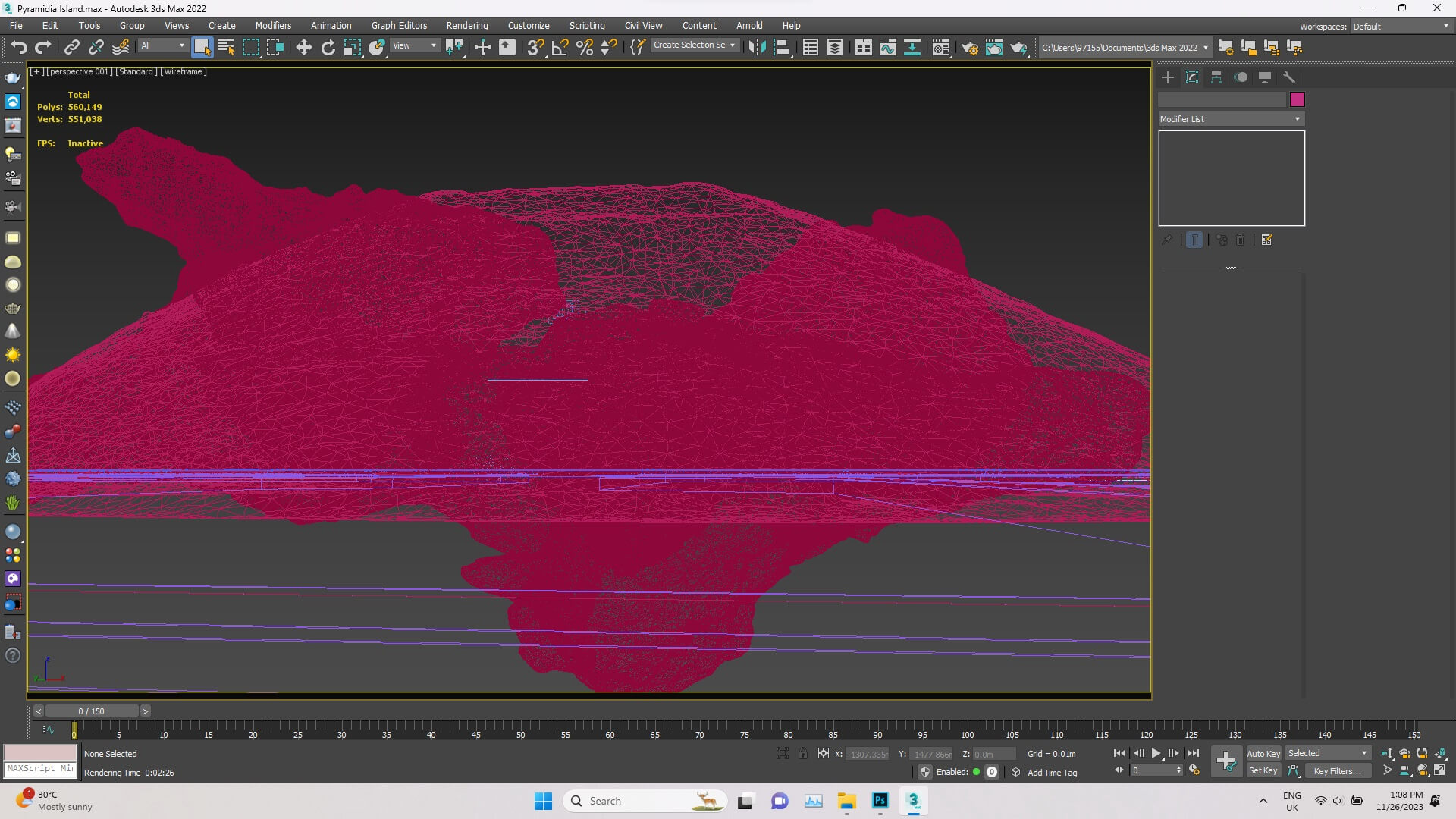Click the Key Filters button

pyautogui.click(x=1336, y=771)
